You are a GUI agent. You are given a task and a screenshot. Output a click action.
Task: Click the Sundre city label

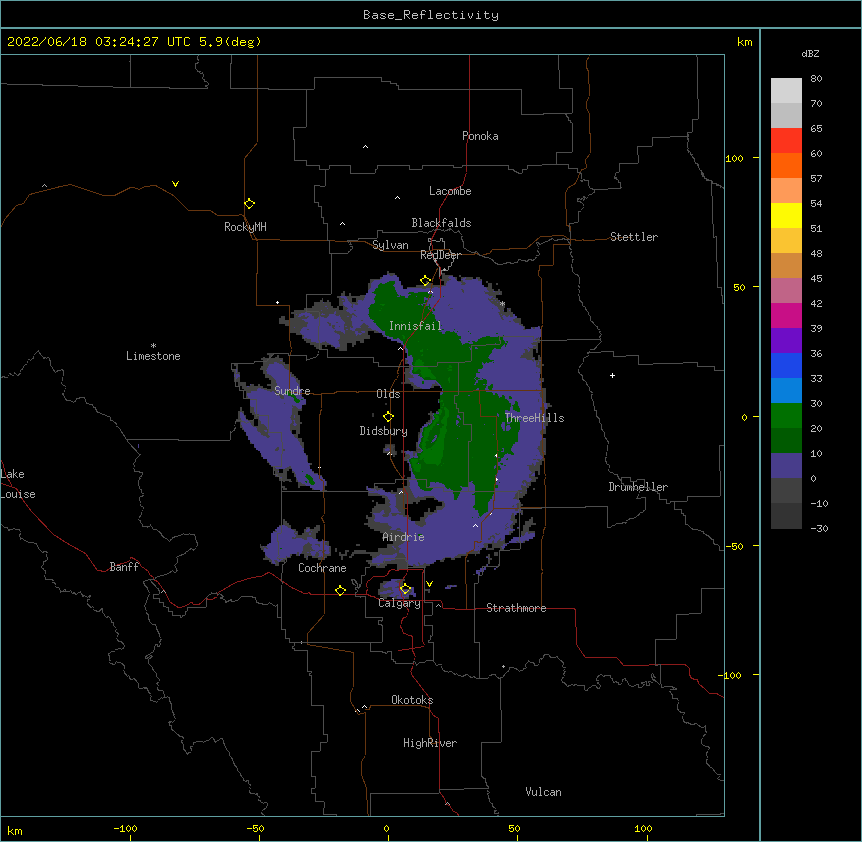[292, 391]
